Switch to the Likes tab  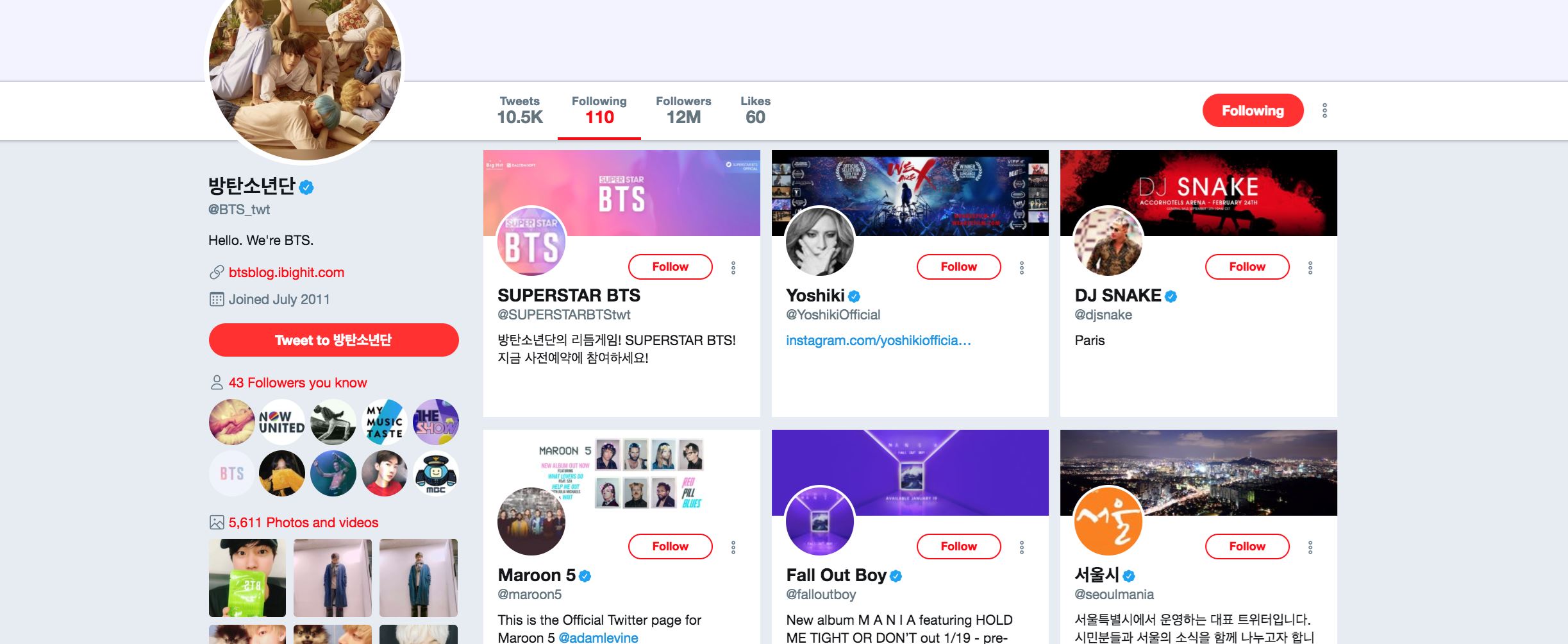click(x=755, y=110)
